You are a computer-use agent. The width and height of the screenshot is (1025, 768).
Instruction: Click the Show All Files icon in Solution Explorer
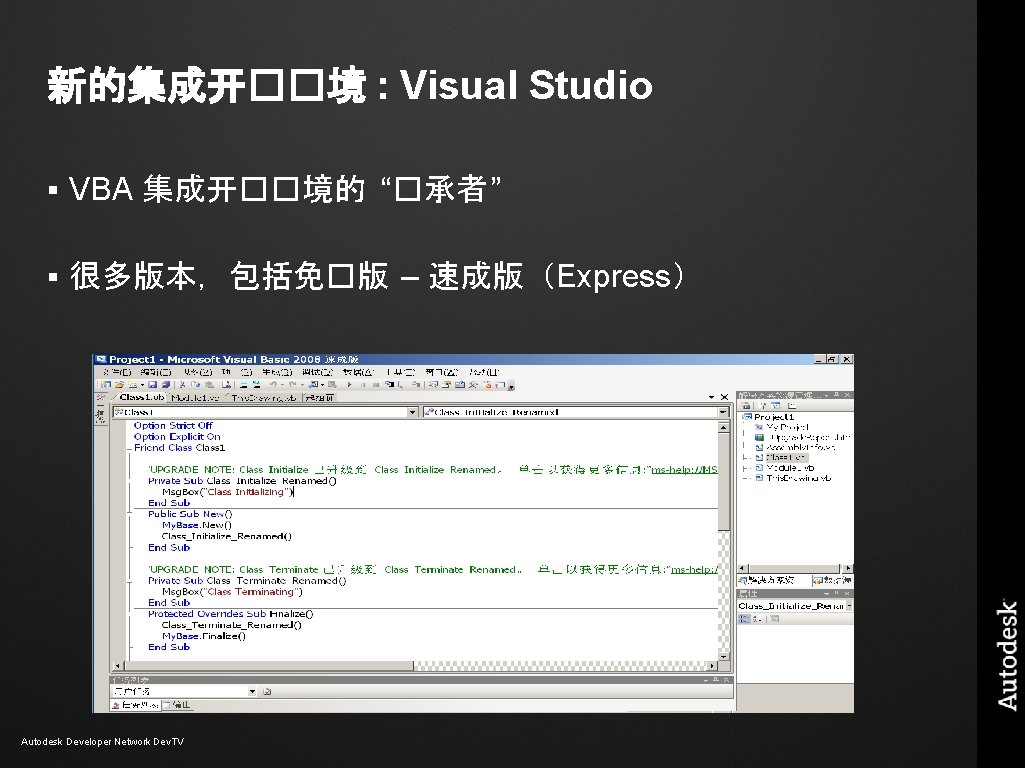coord(763,406)
